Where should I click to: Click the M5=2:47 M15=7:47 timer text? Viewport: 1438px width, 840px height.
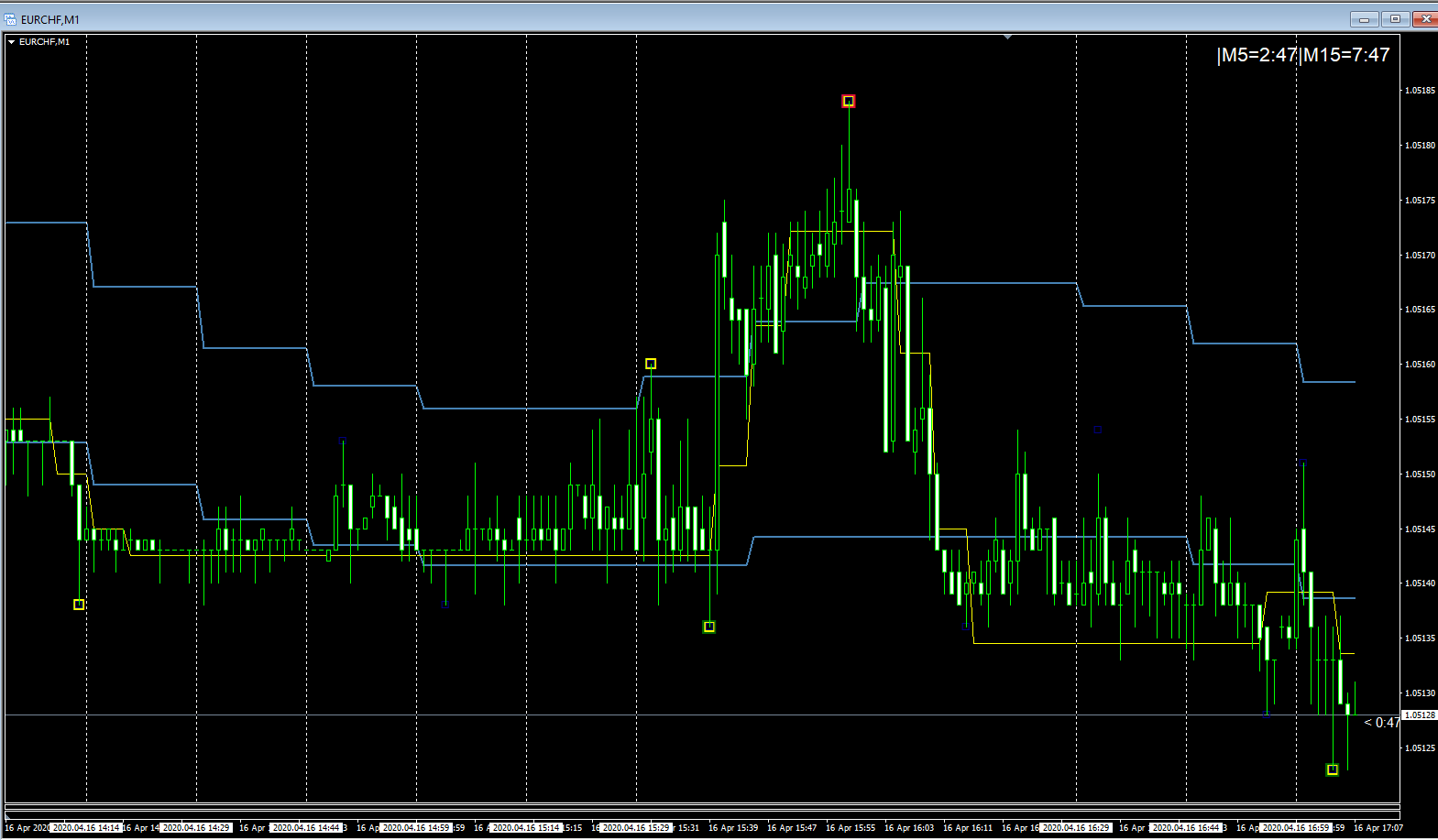(x=1302, y=55)
